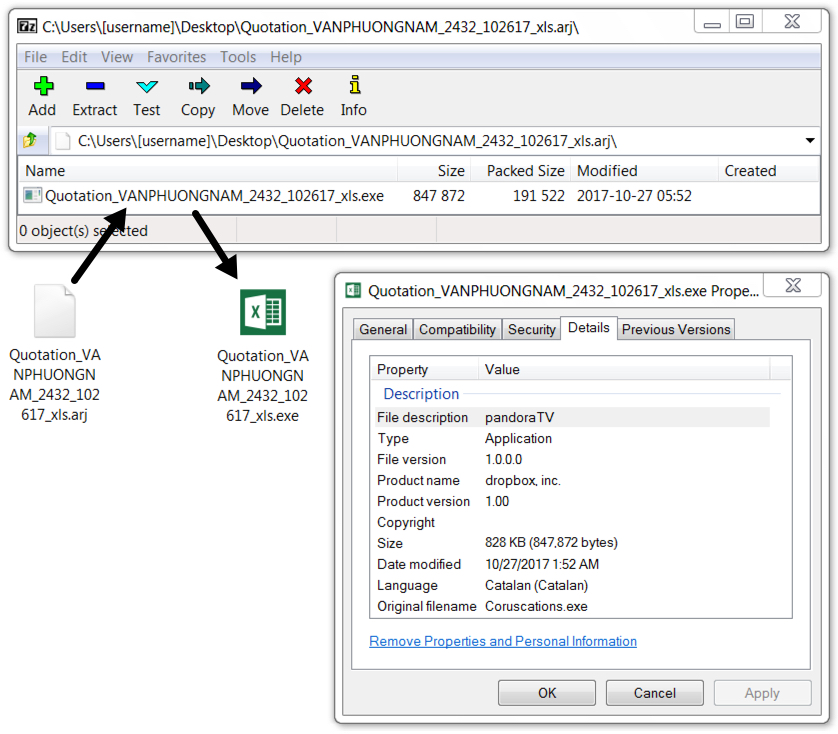The width and height of the screenshot is (838, 734).
Task: Select the Size 828 KB row
Action: click(x=572, y=543)
